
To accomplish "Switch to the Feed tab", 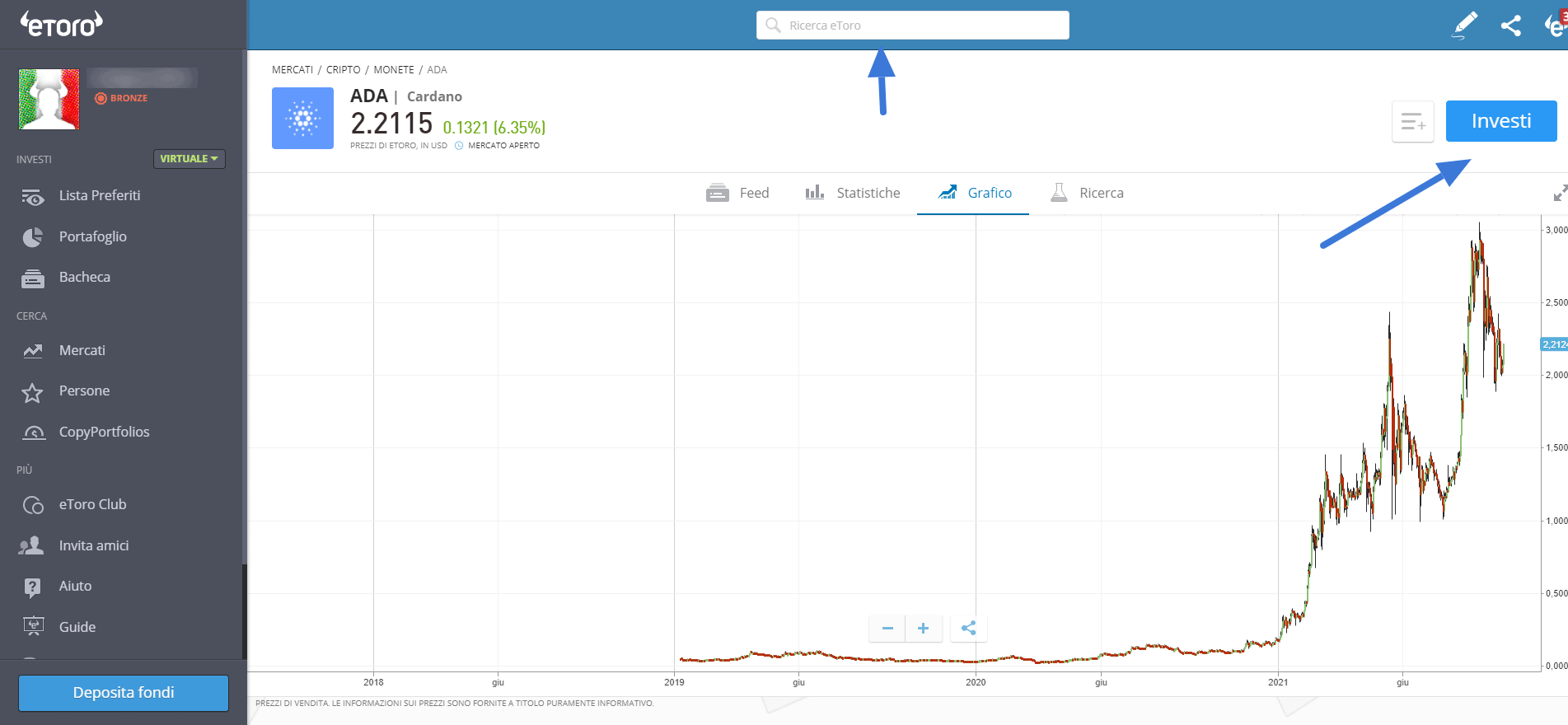I will pos(737,193).
